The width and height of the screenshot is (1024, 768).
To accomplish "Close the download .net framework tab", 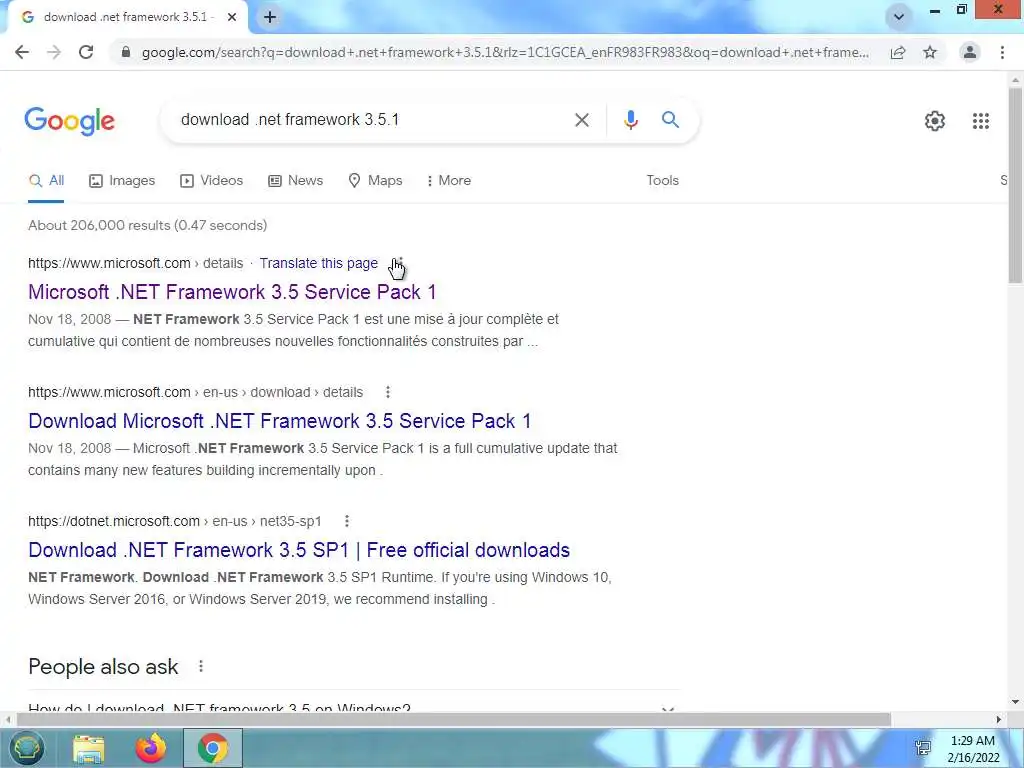I will tap(232, 17).
